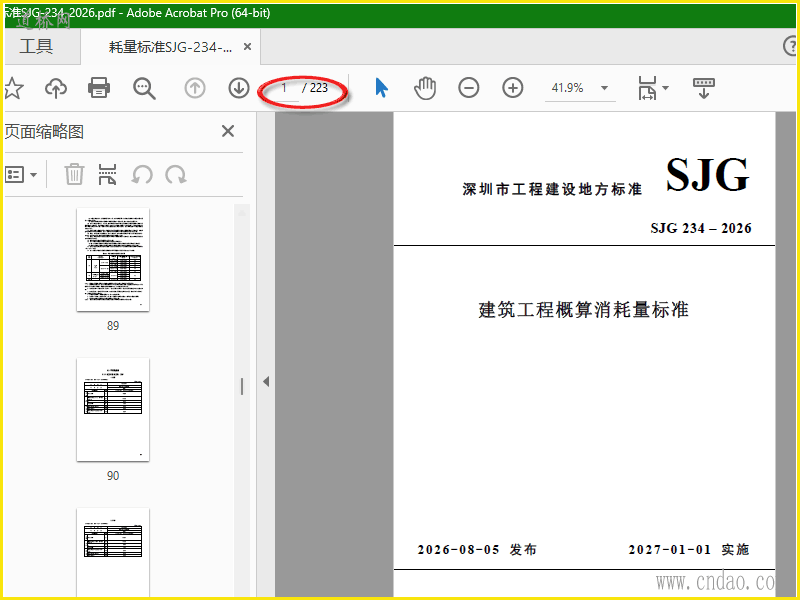The width and height of the screenshot is (800, 600).
Task: Click the 深圳市工程建设地方标准 heading
Action: tap(552, 189)
